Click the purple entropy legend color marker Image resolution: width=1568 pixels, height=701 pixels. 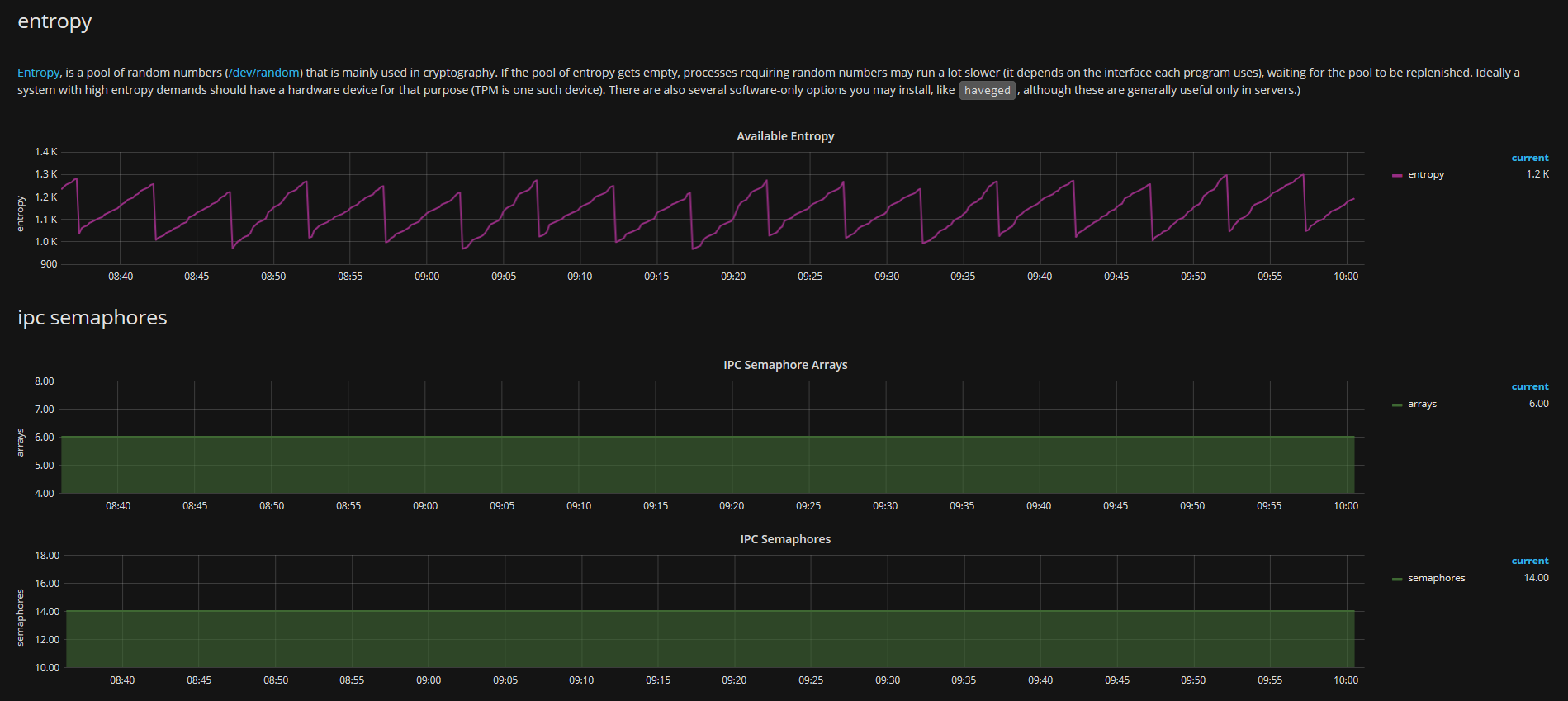tap(1397, 175)
